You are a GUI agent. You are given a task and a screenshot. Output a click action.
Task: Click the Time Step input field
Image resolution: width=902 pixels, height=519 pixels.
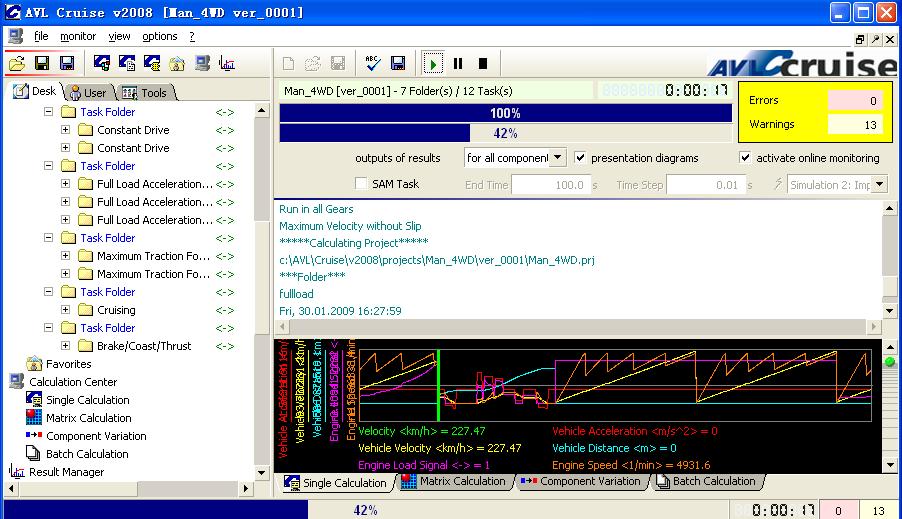(x=706, y=185)
